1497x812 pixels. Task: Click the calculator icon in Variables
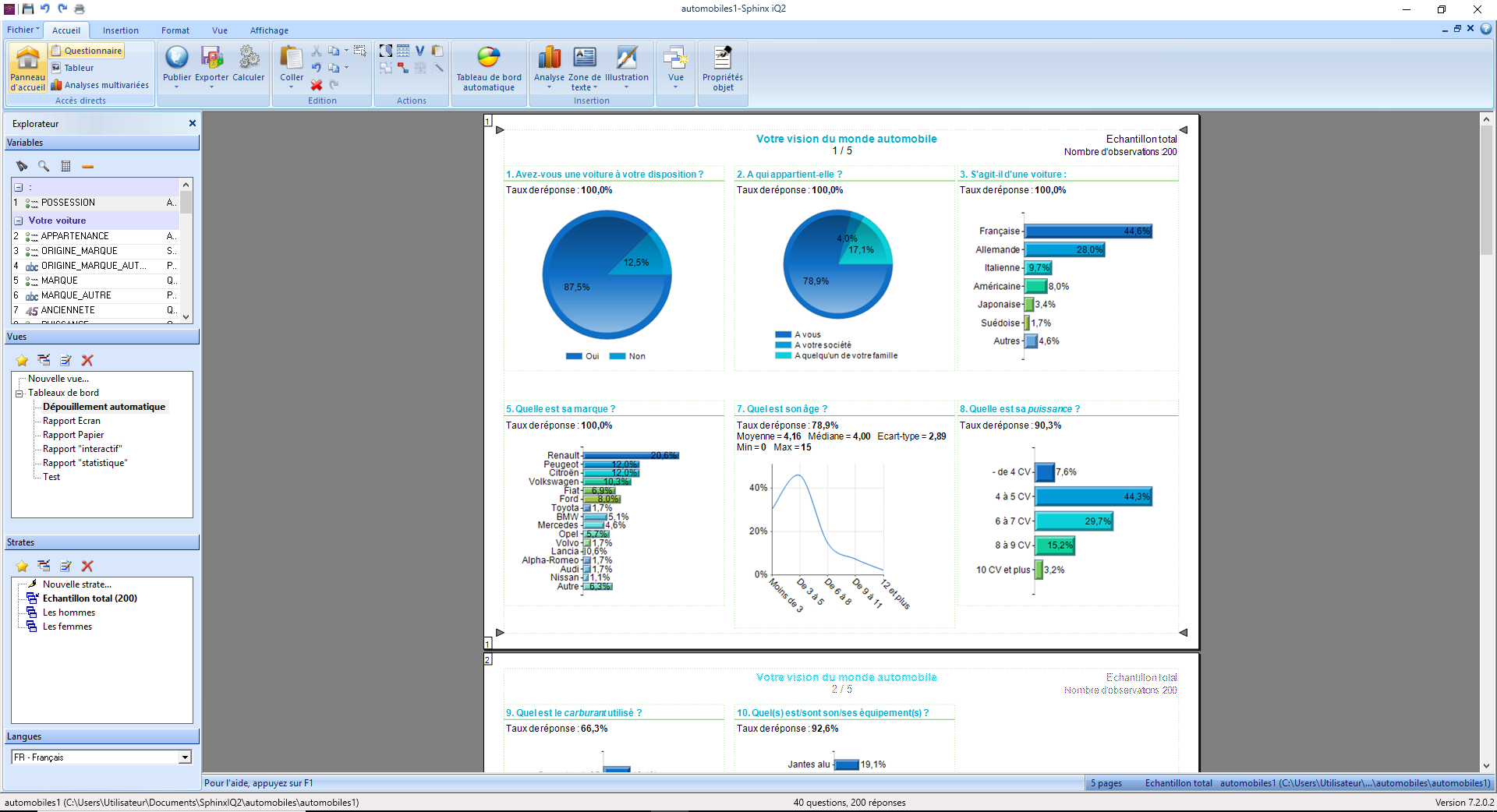pyautogui.click(x=66, y=166)
